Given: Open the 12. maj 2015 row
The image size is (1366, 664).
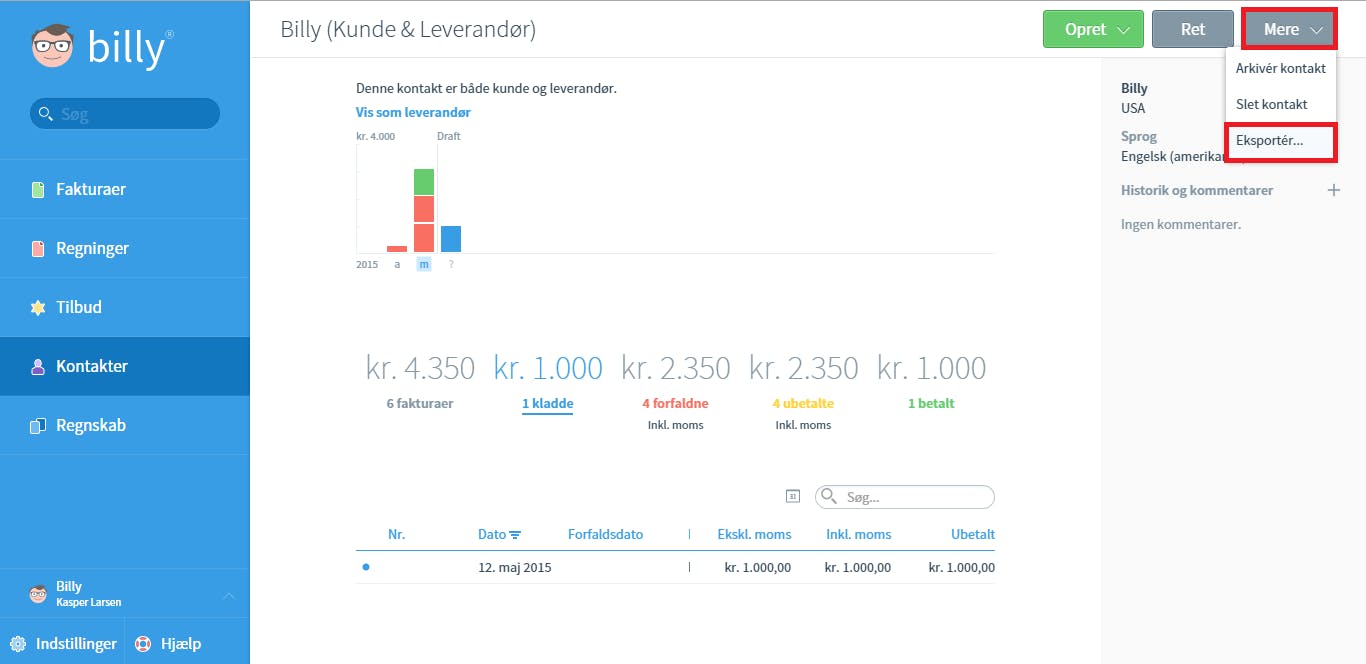Looking at the screenshot, I should coord(675,567).
